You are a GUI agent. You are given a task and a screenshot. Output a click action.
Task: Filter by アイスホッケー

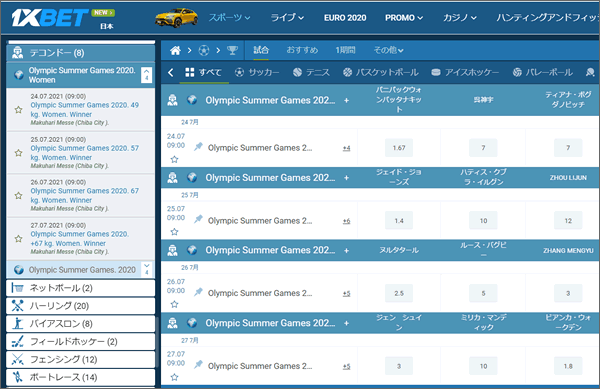tap(465, 72)
